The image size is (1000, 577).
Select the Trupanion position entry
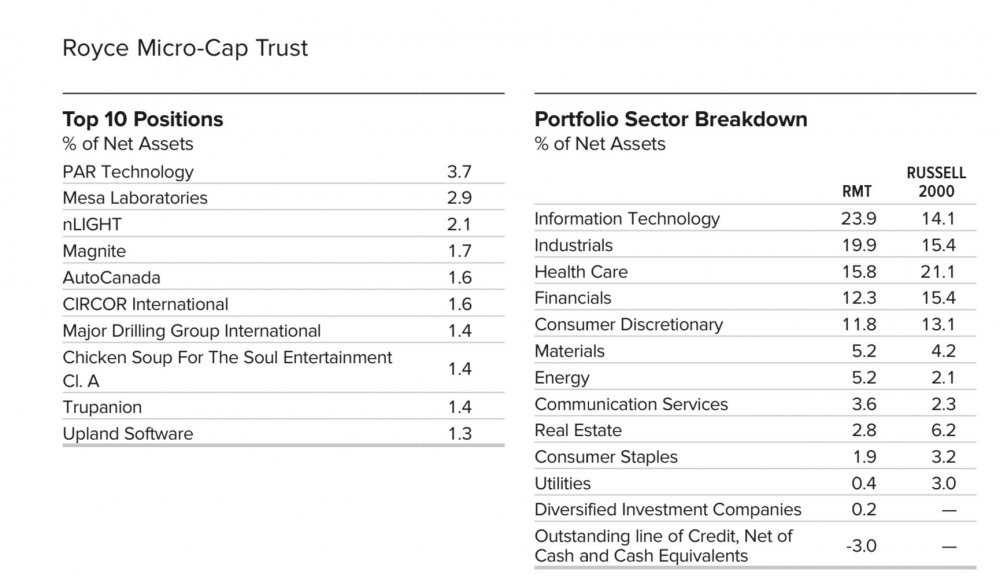102,407
